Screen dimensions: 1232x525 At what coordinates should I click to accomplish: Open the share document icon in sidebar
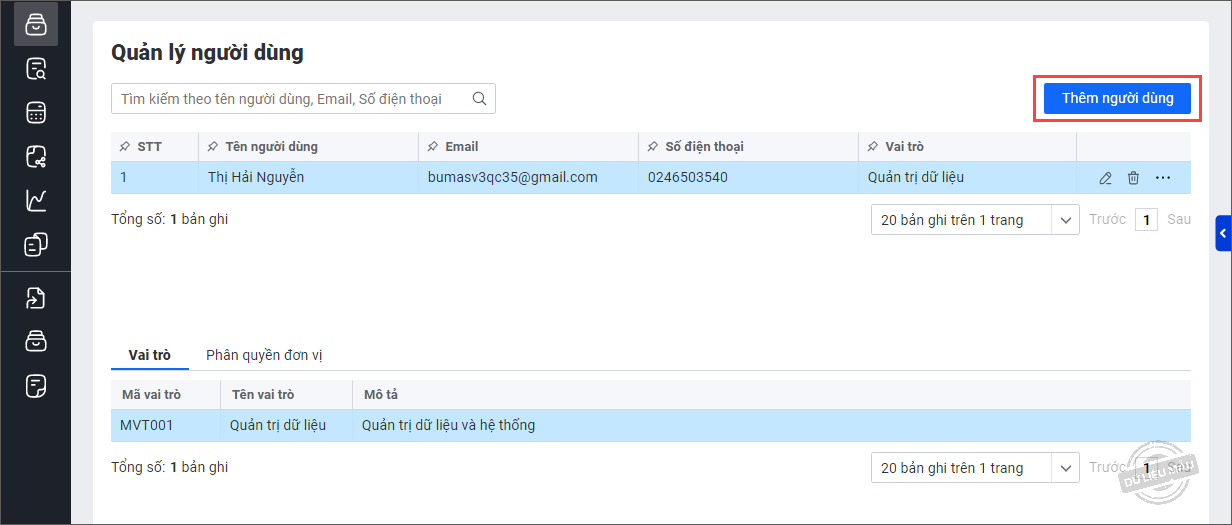tap(36, 157)
